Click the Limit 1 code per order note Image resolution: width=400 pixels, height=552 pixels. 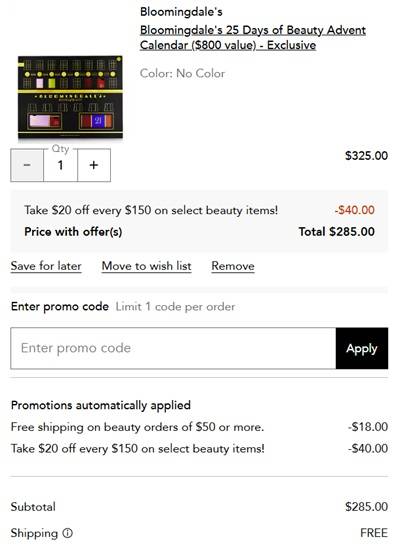pyautogui.click(x=175, y=307)
